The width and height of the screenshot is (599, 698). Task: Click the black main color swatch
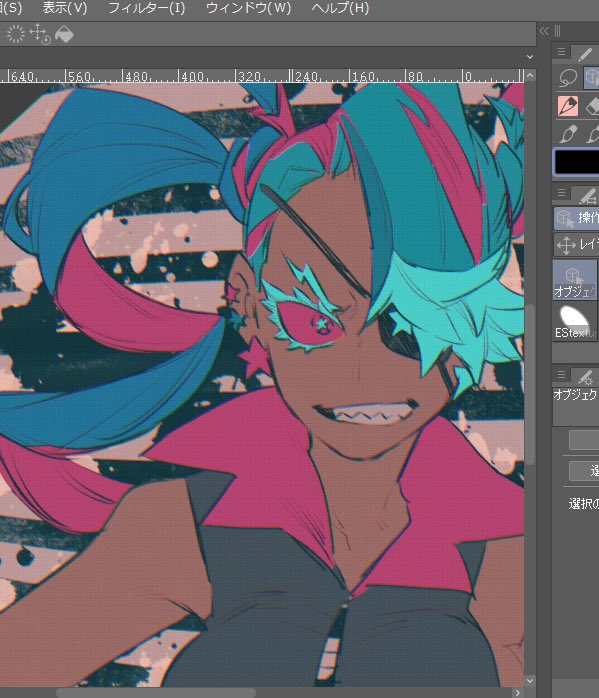576,162
